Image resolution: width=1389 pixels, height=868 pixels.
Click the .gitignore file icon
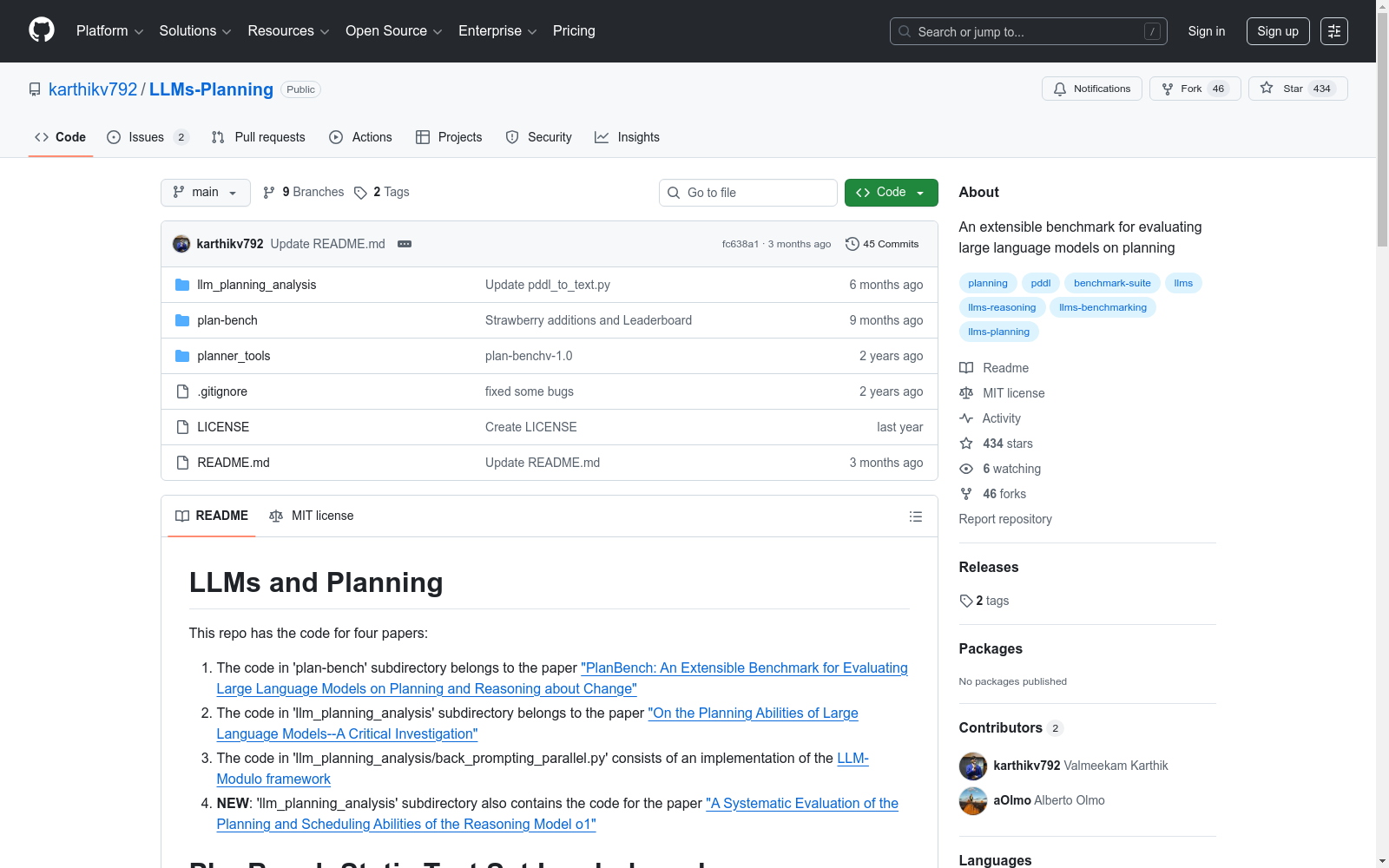click(182, 391)
